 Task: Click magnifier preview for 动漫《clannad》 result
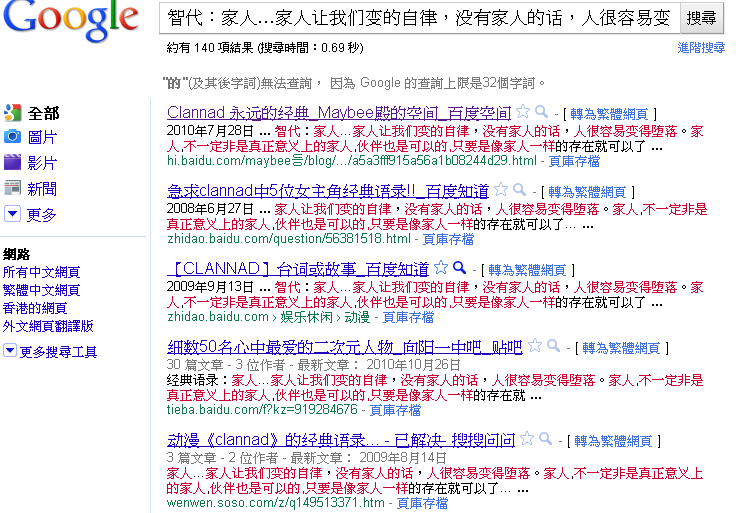point(545,439)
